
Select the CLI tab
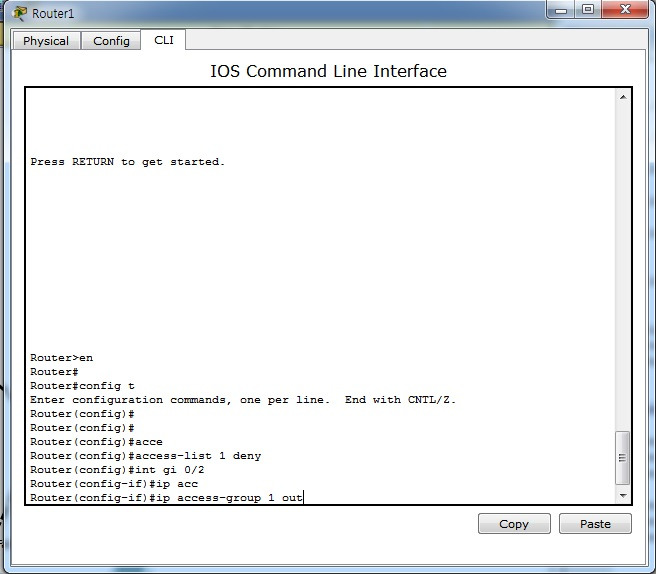(x=163, y=40)
